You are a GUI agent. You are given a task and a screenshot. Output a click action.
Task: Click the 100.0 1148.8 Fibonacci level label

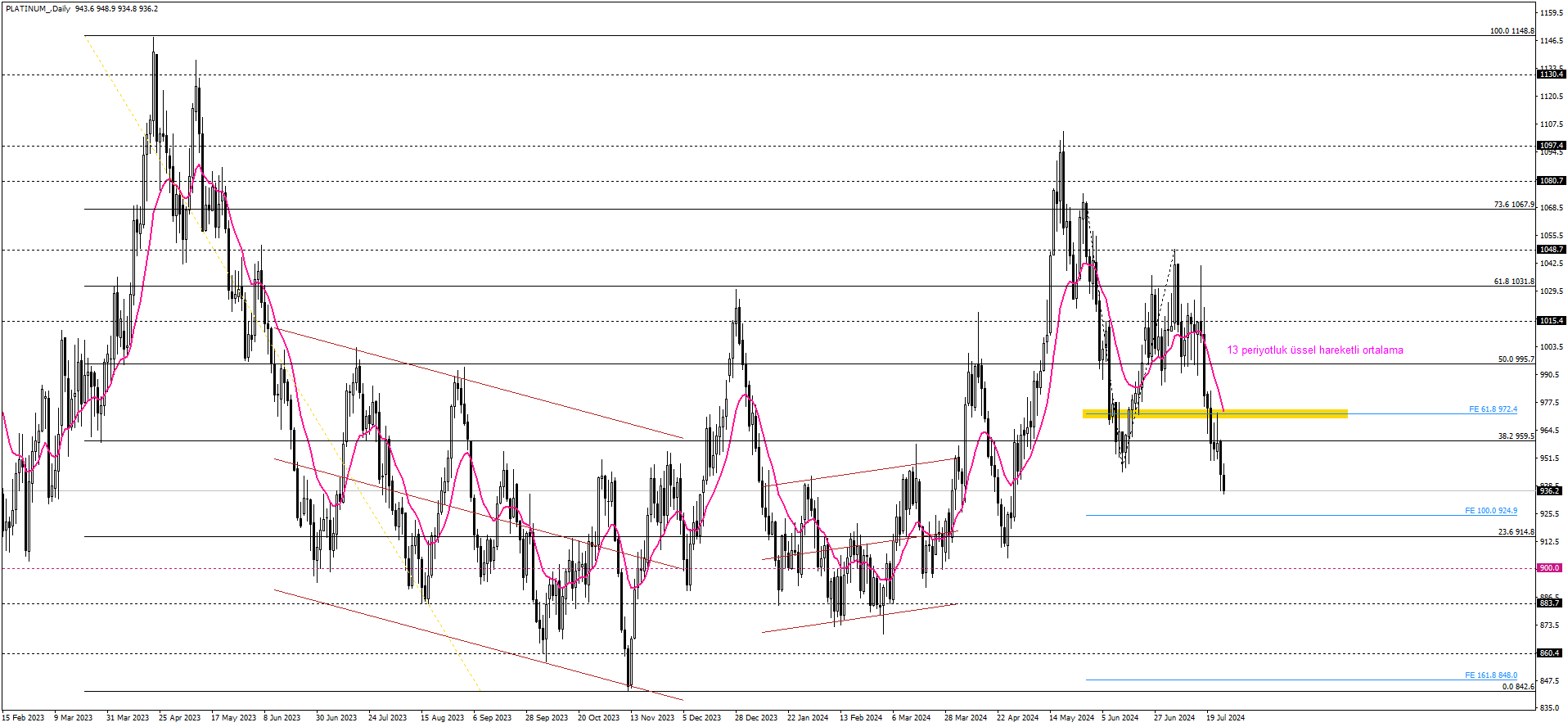click(x=1512, y=31)
